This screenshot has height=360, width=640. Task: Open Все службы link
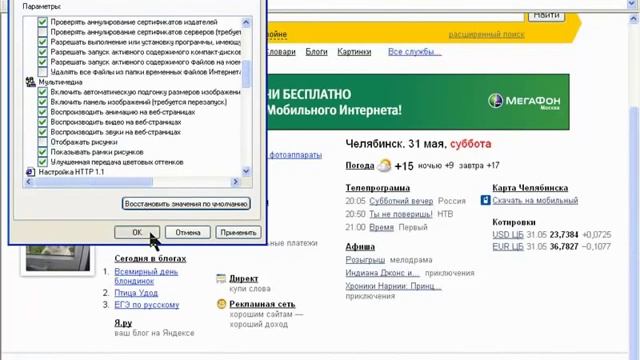[x=414, y=52]
